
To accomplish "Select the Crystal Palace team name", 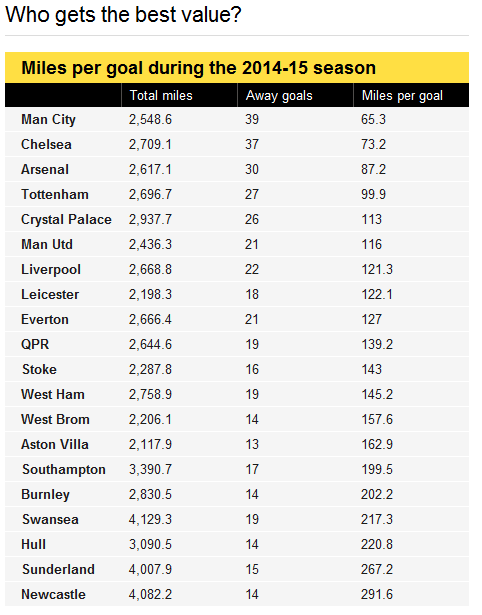I will pyautogui.click(x=66, y=219).
